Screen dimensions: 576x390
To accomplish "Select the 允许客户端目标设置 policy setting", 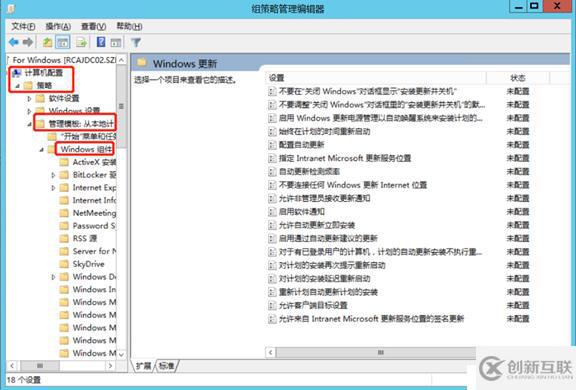I will coord(313,305).
